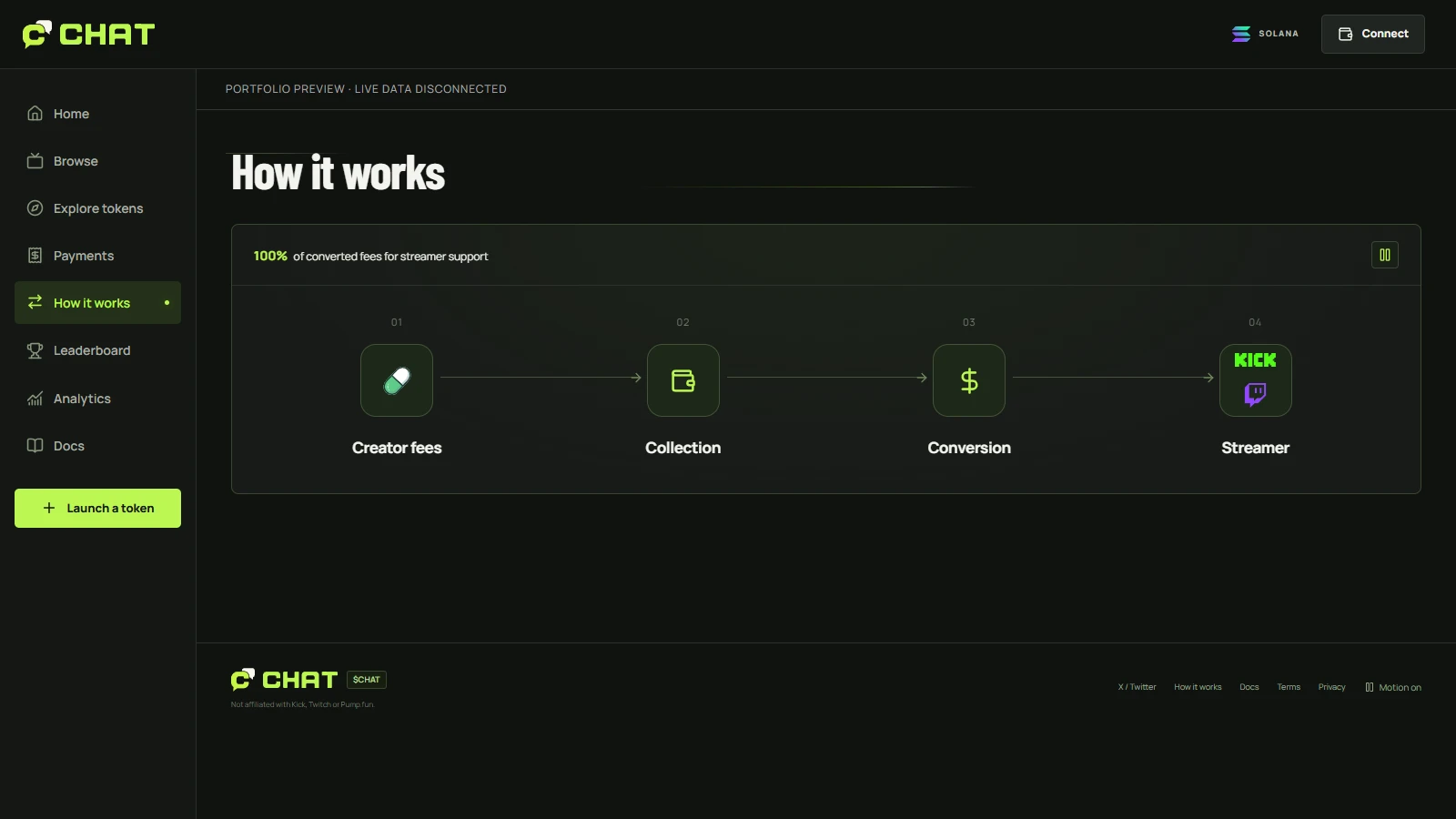Viewport: 1456px width, 819px height.
Task: Click the Creator fees pill icon
Action: click(397, 380)
